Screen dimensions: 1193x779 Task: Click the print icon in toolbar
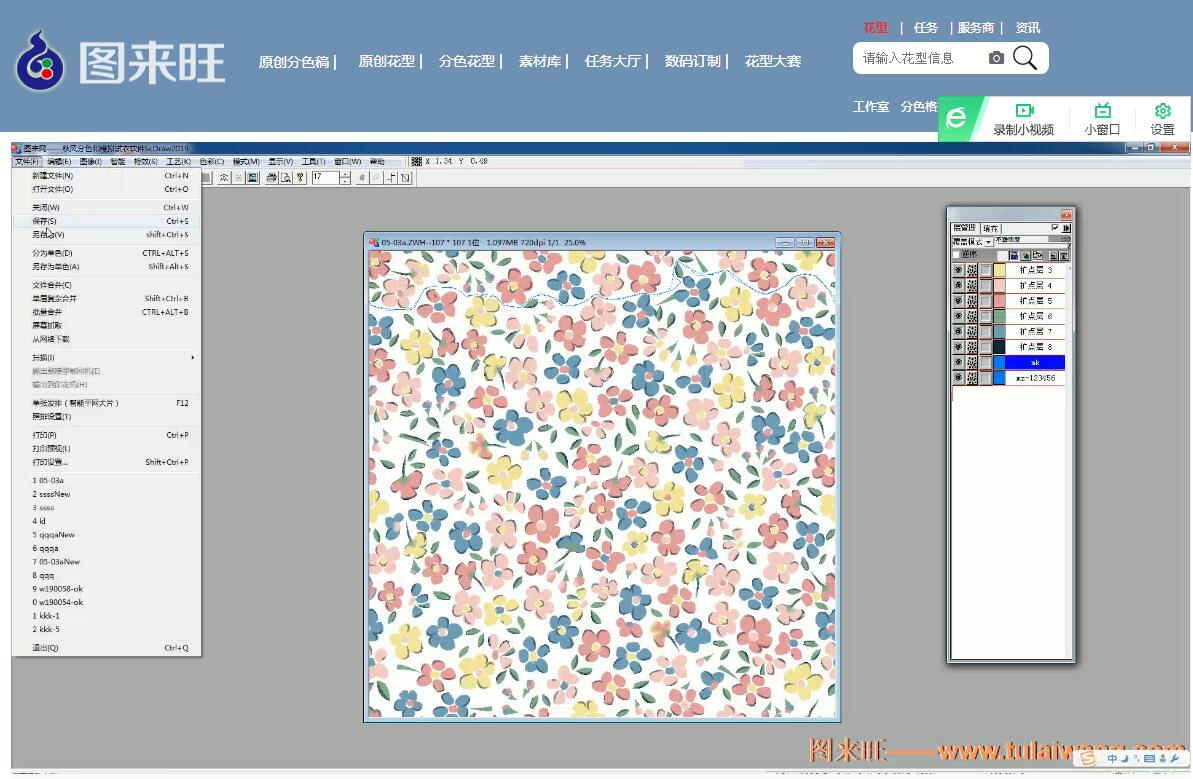click(271, 178)
